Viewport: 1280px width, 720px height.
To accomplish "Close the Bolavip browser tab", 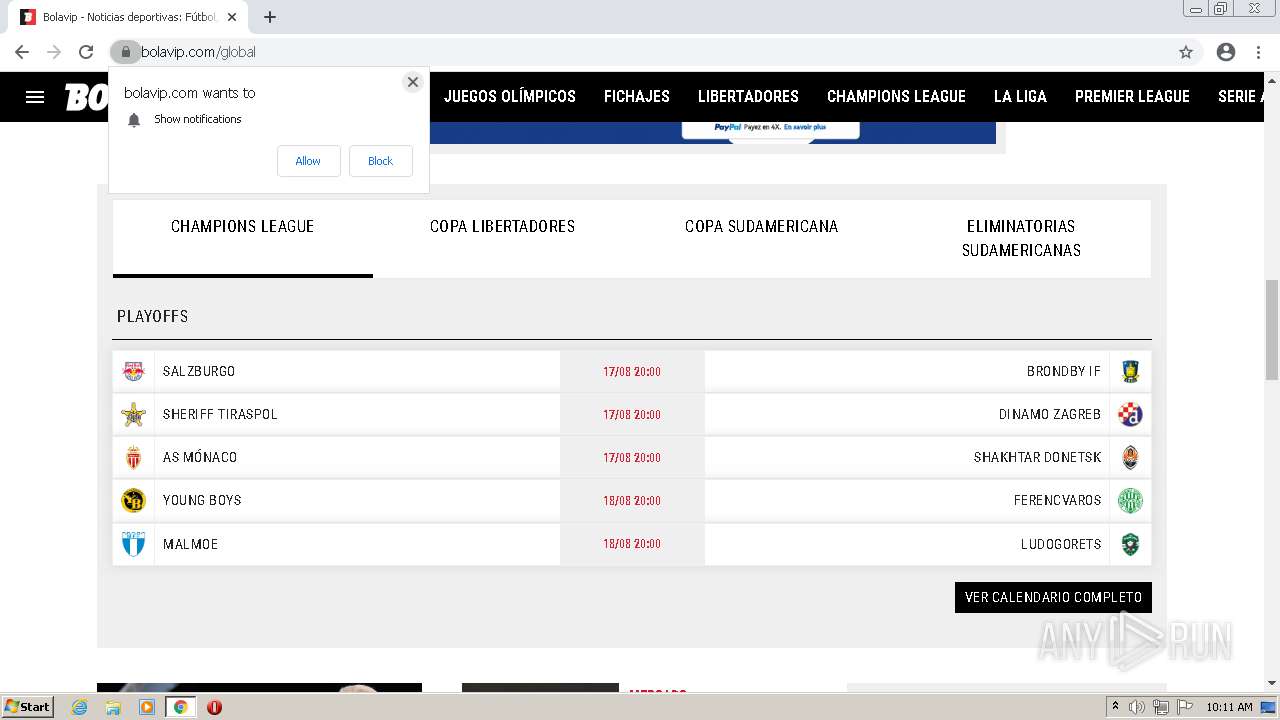I will tap(232, 17).
